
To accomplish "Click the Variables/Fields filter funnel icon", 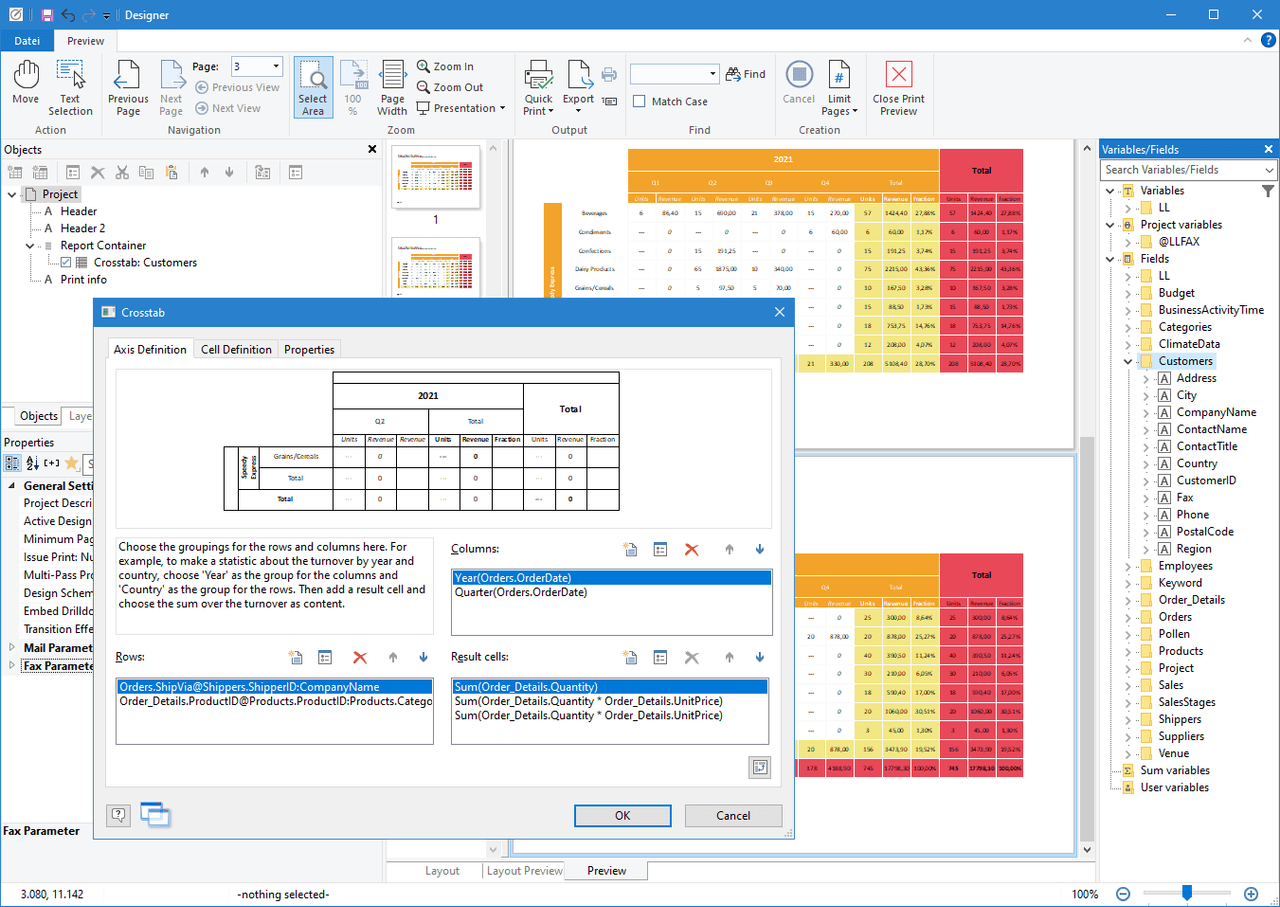I will [1268, 190].
